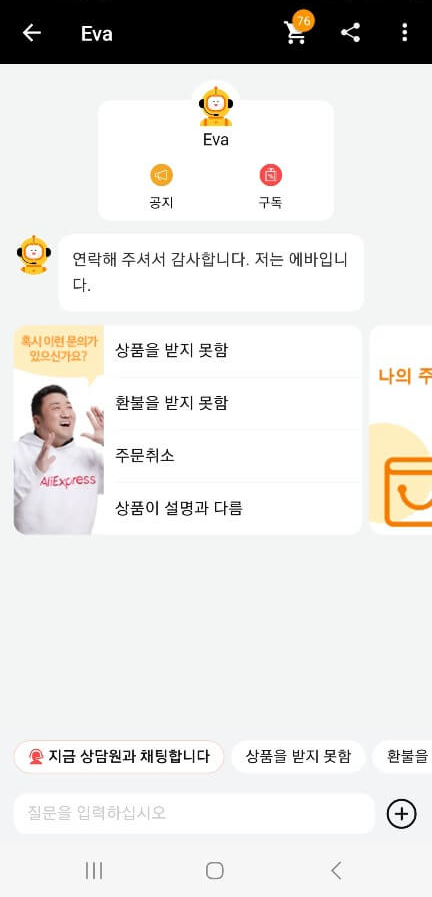Start chat via 지금 상담원과 채팅합니다 button
Image resolution: width=432 pixels, height=897 pixels.
click(118, 756)
